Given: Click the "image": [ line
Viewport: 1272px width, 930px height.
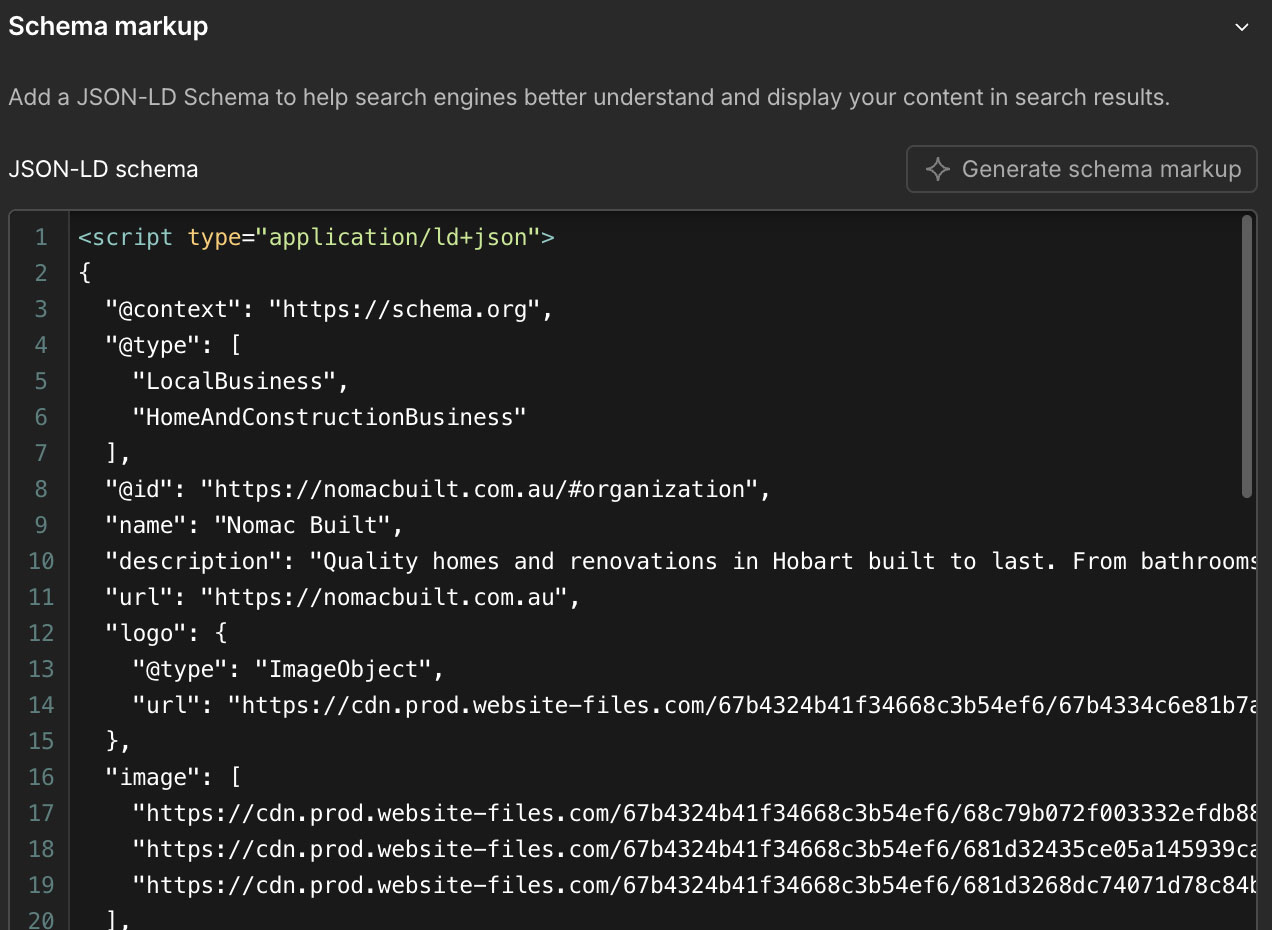Looking at the screenshot, I should click(x=173, y=777).
